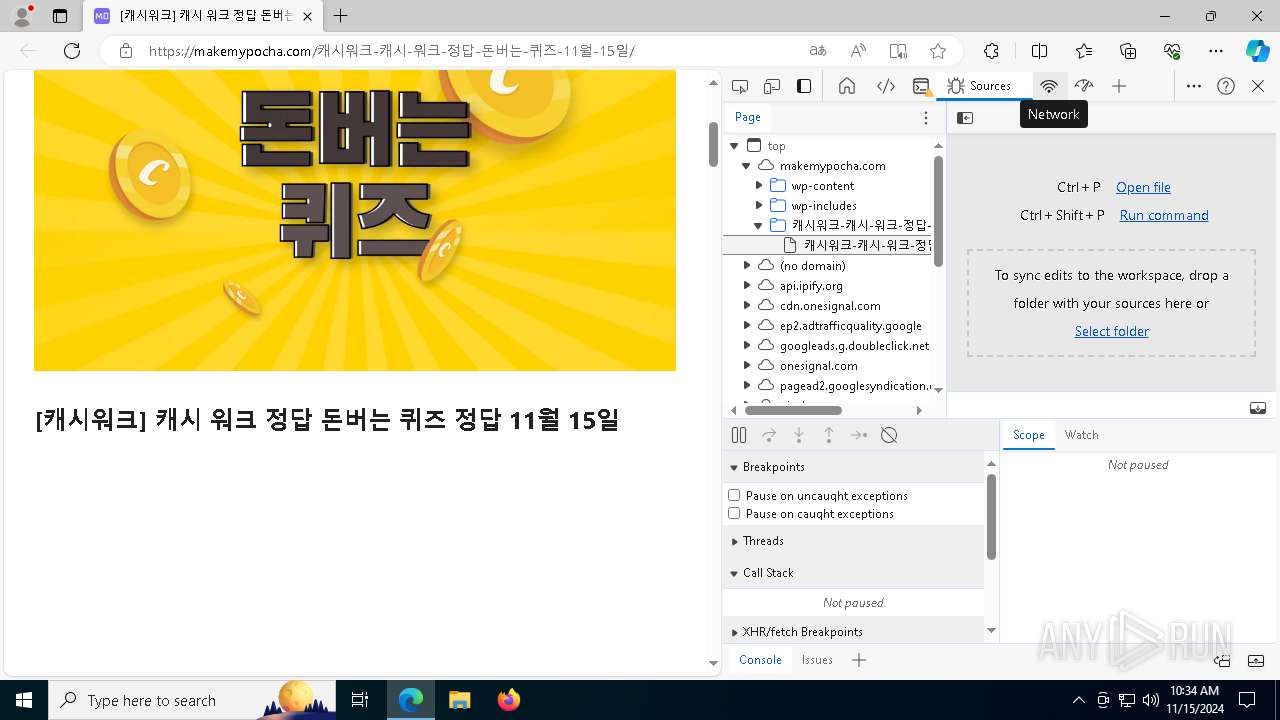The height and width of the screenshot is (720, 1280).
Task: Add more tools with plus icon
Action: 1119,86
